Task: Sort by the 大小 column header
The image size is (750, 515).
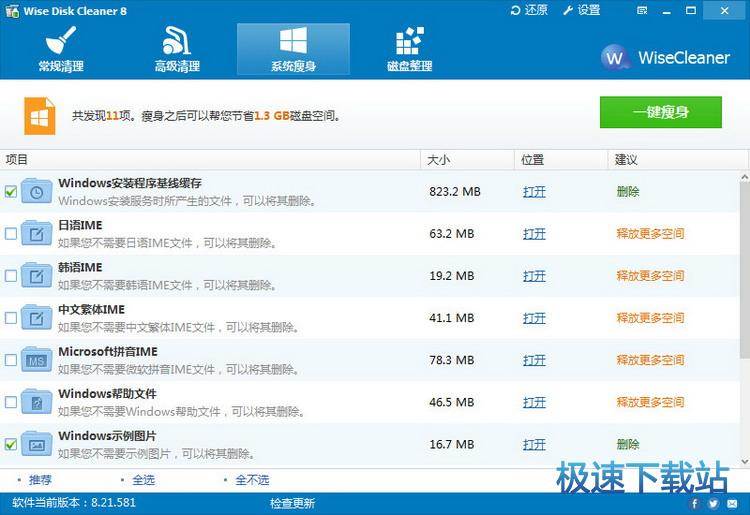Action: [x=467, y=160]
